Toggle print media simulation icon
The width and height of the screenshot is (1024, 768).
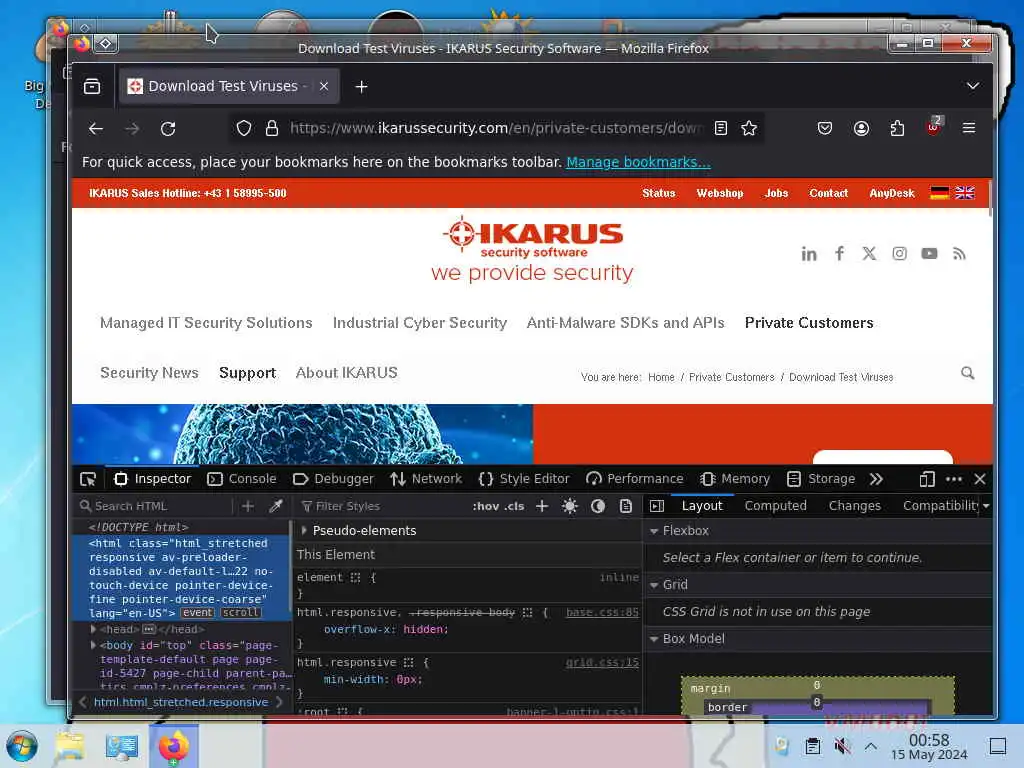[626, 506]
